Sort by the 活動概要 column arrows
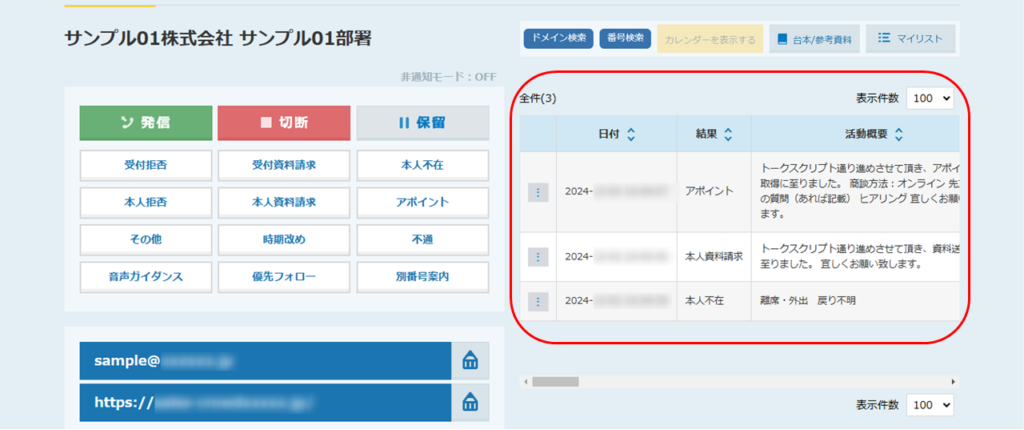Viewport: 1024px width, 430px height. pyautogui.click(x=899, y=134)
